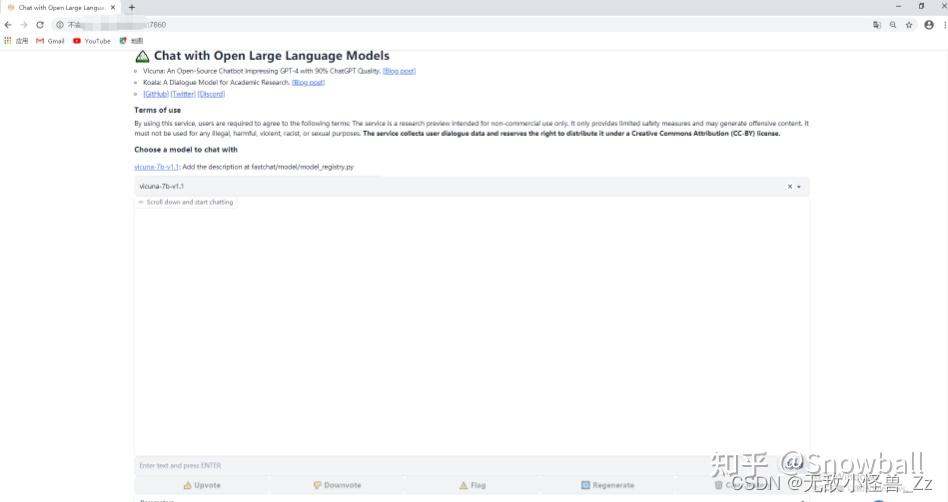
Task: Click the Downvote button
Action: (337, 485)
